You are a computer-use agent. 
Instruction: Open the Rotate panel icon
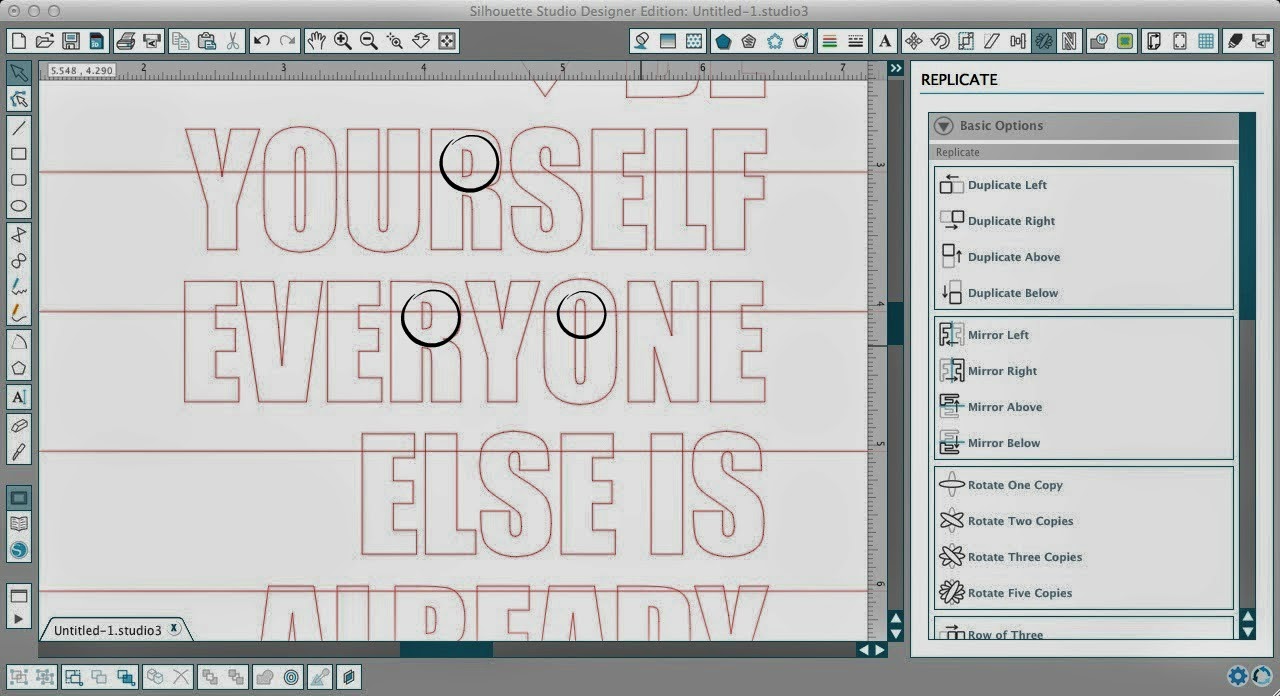(x=939, y=41)
